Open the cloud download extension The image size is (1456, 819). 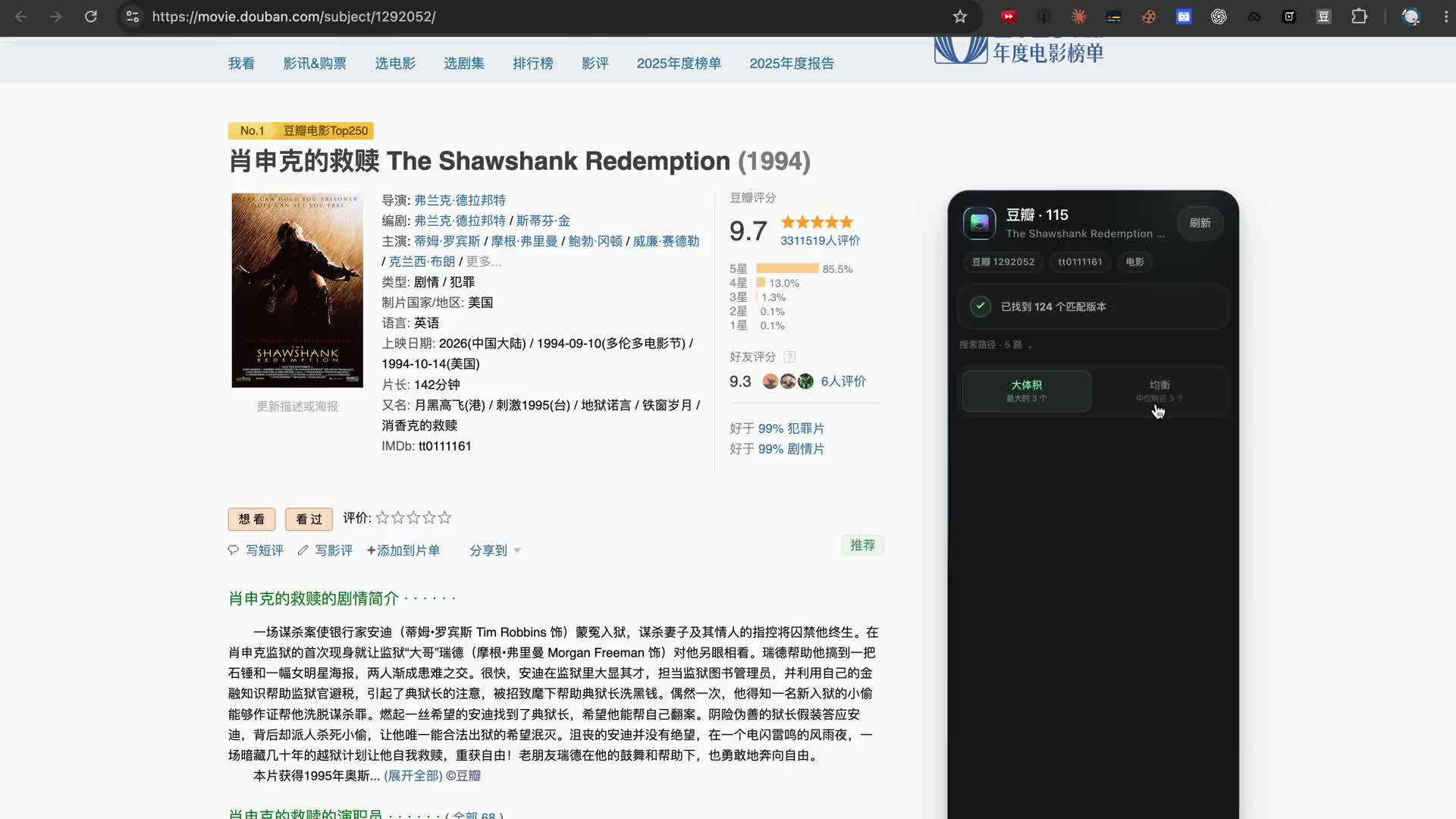pyautogui.click(x=1254, y=16)
